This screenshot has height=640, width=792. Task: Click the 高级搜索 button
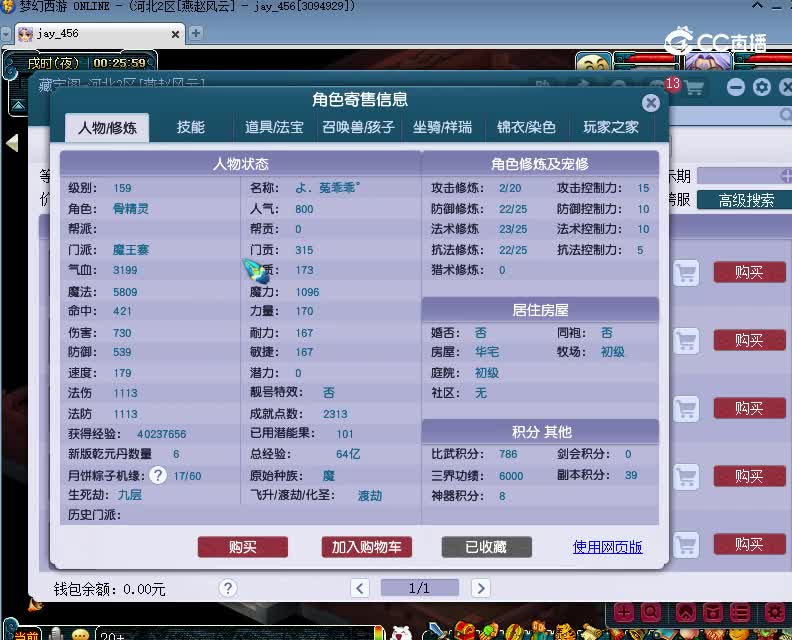tap(746, 200)
